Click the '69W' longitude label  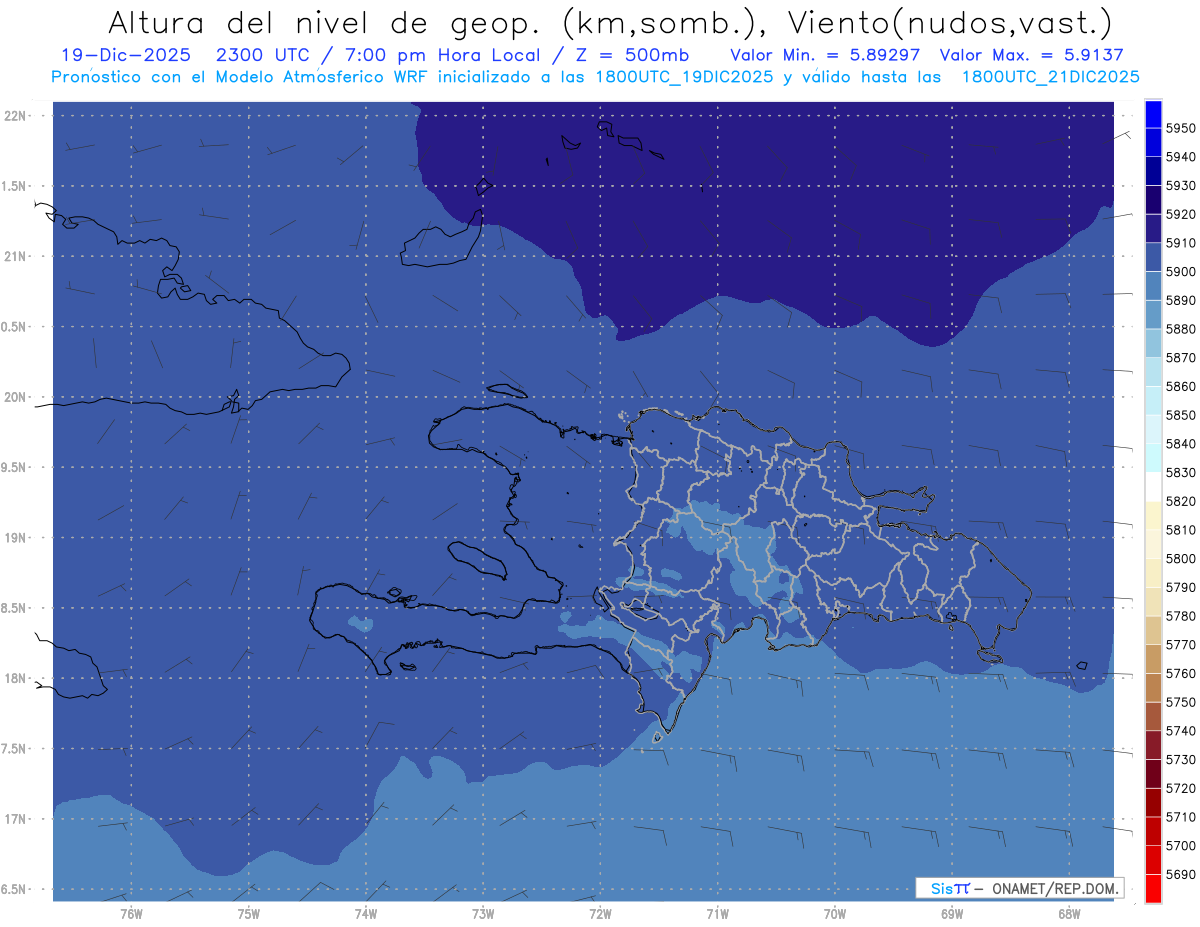pyautogui.click(x=951, y=913)
